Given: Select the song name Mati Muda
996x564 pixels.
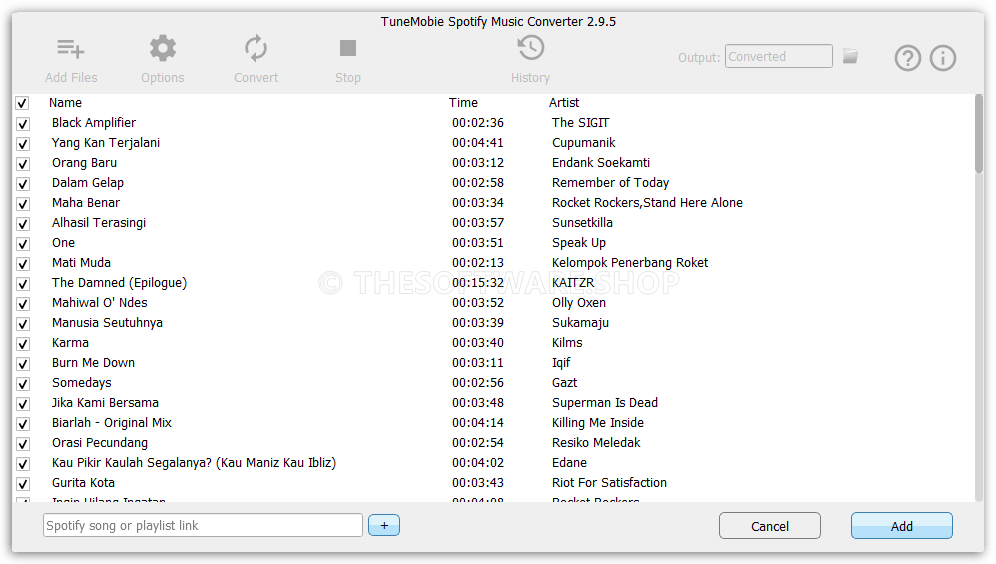Looking at the screenshot, I should click(x=81, y=262).
